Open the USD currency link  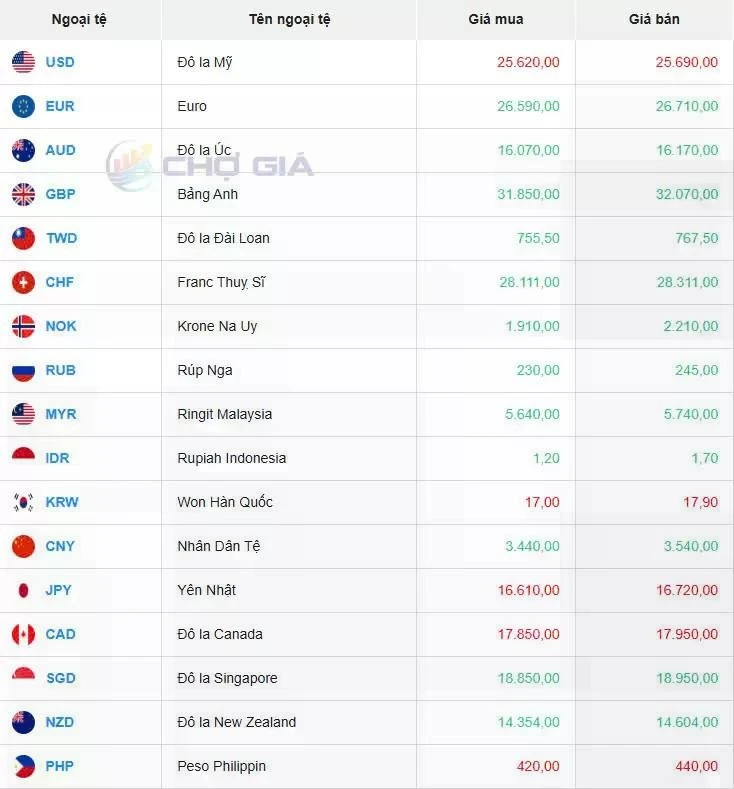click(60, 62)
